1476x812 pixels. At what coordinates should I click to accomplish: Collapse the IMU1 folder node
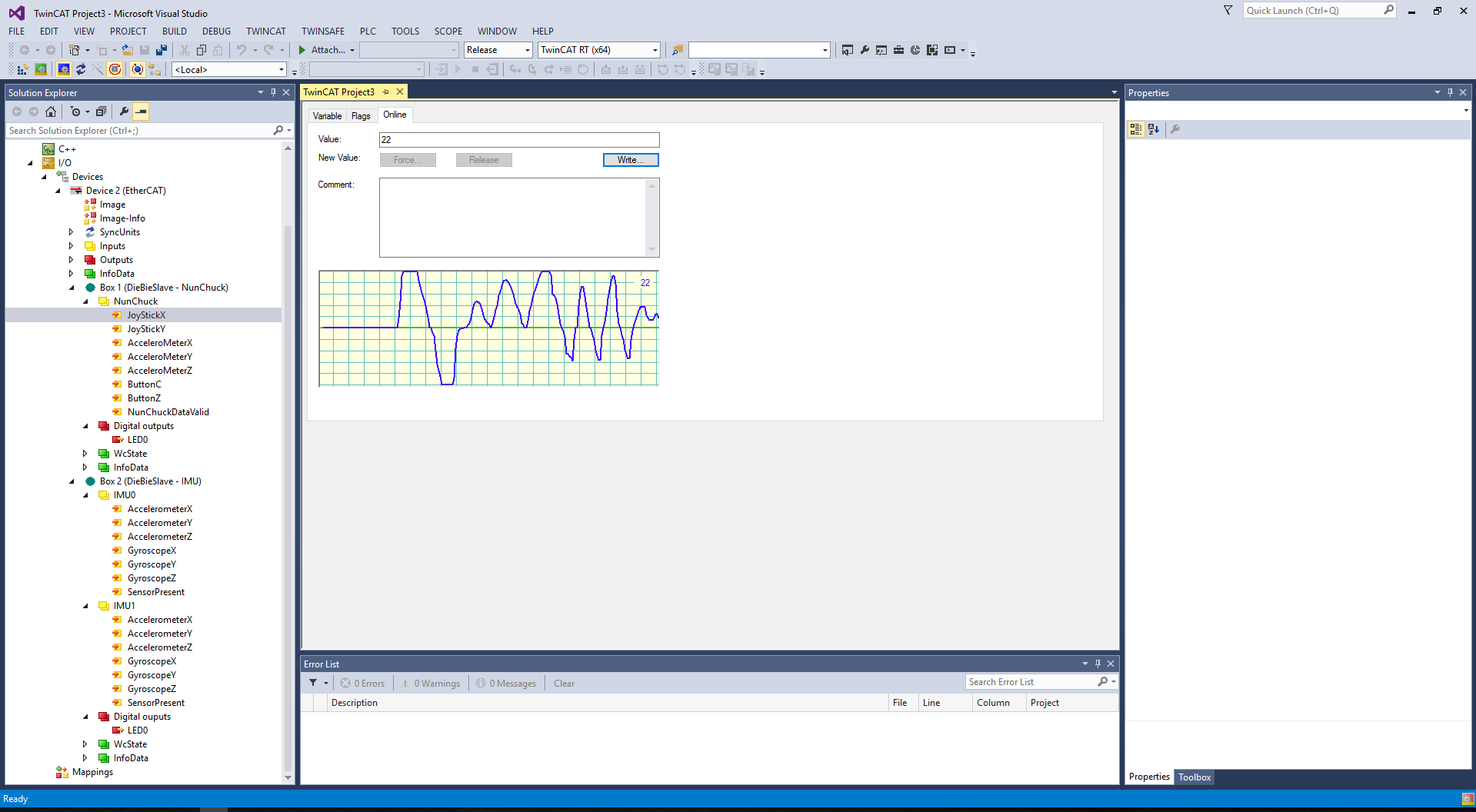coord(85,606)
